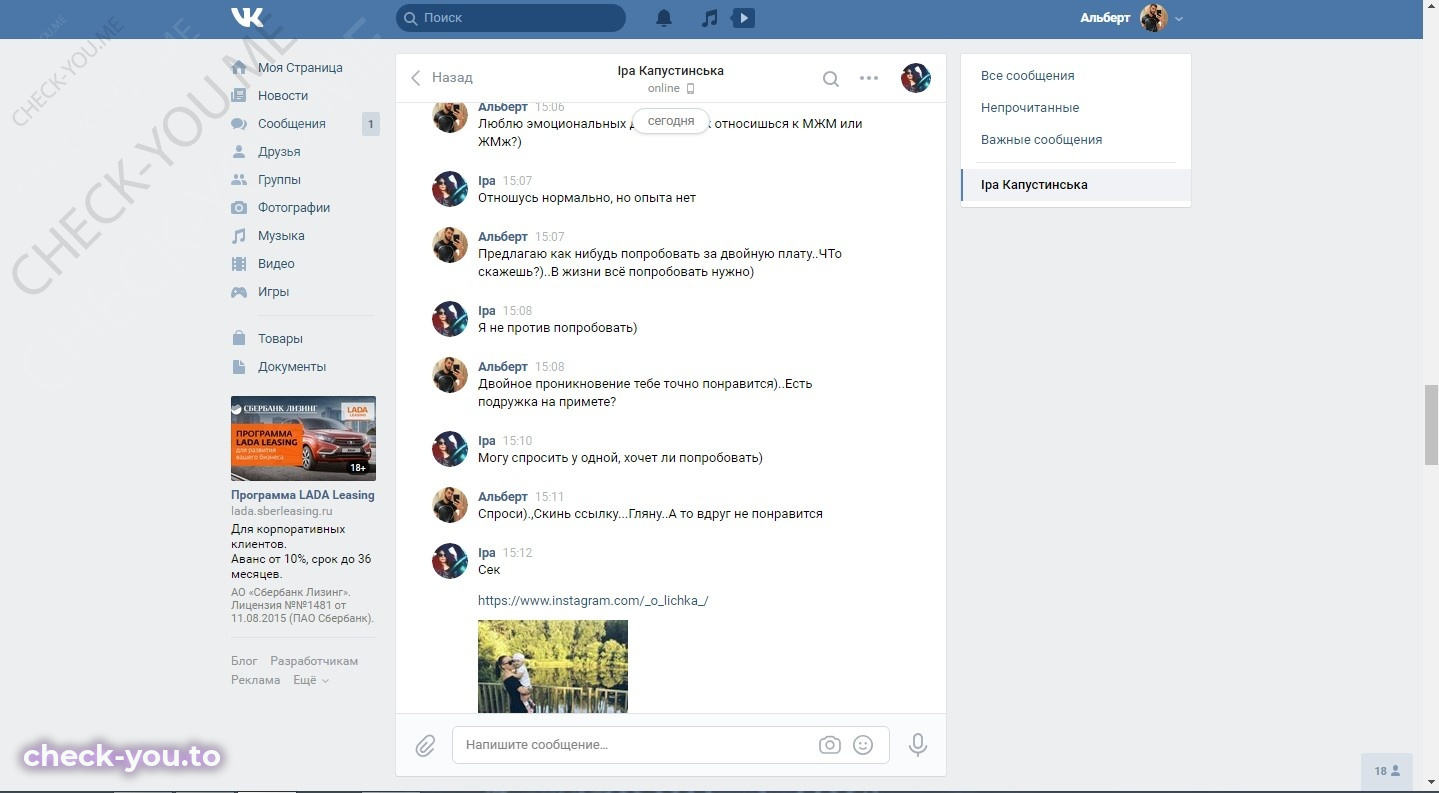Click the user avatar in top header

[1154, 18]
